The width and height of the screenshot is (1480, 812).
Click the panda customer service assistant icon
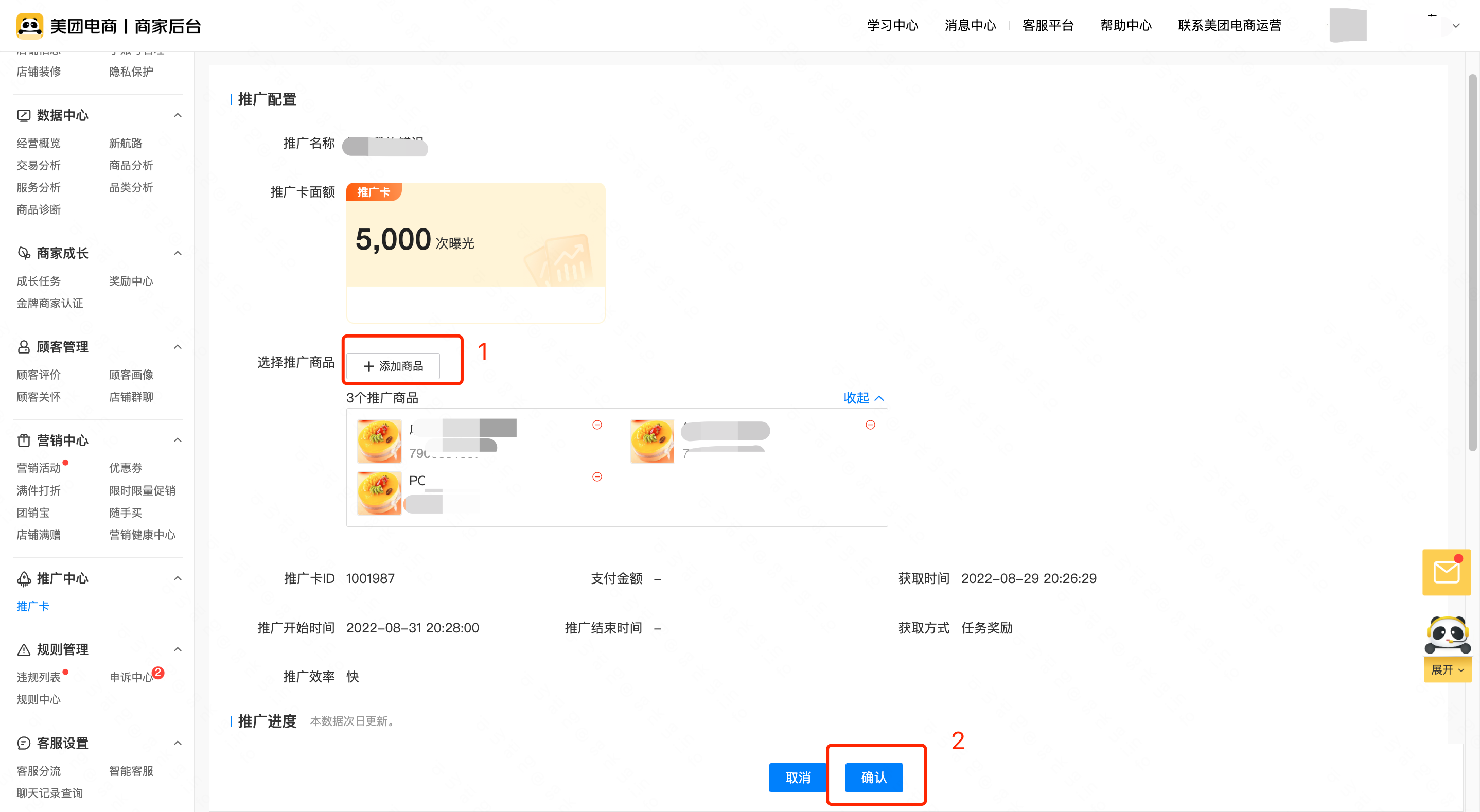(1447, 636)
